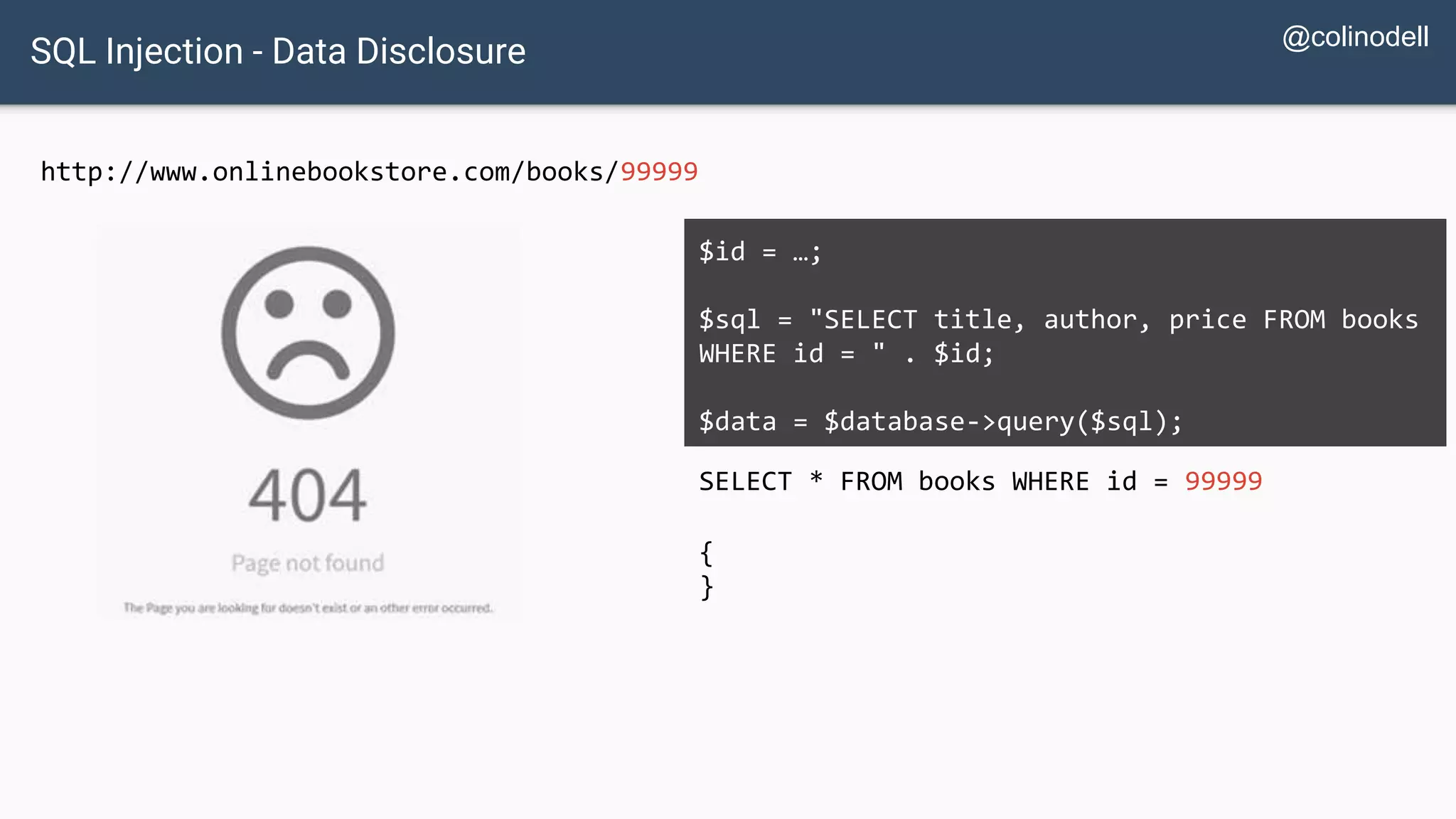Click the 'Page not found' caption

308,563
